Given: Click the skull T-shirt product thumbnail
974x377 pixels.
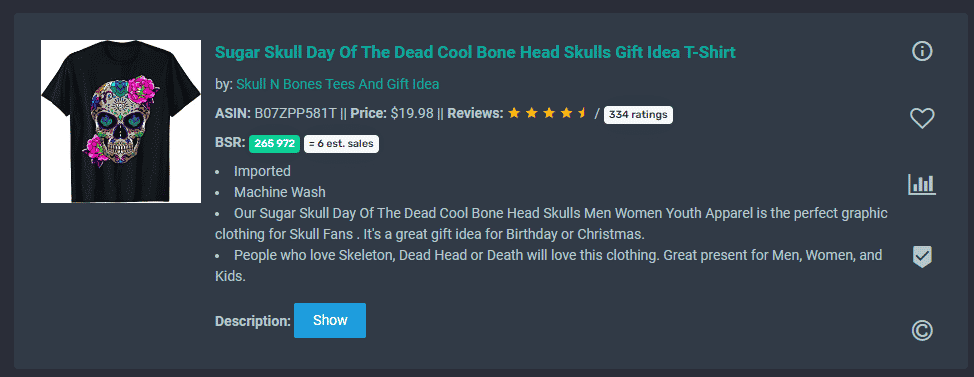Looking at the screenshot, I should 121,121.
